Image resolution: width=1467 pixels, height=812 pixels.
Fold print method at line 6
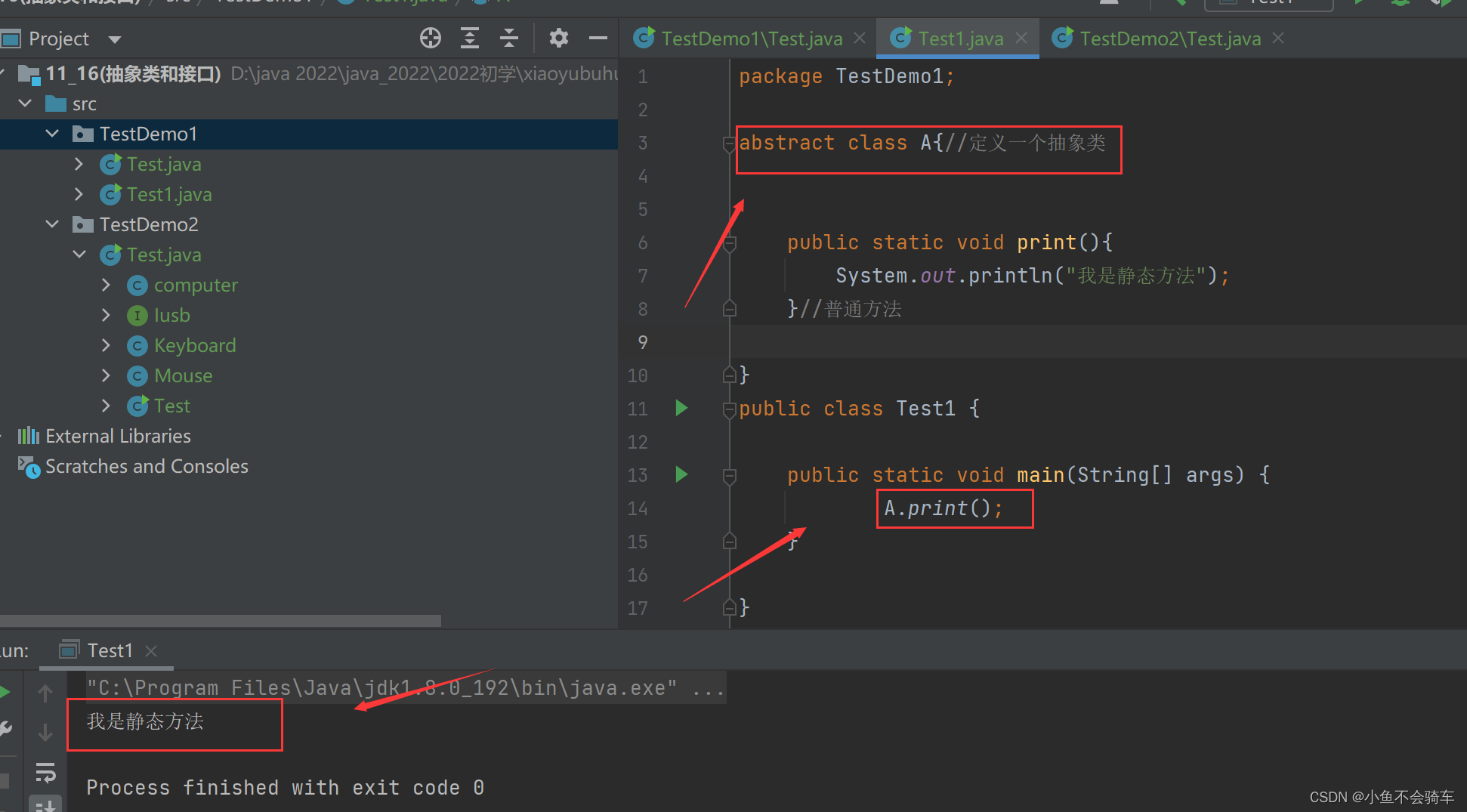(x=729, y=243)
